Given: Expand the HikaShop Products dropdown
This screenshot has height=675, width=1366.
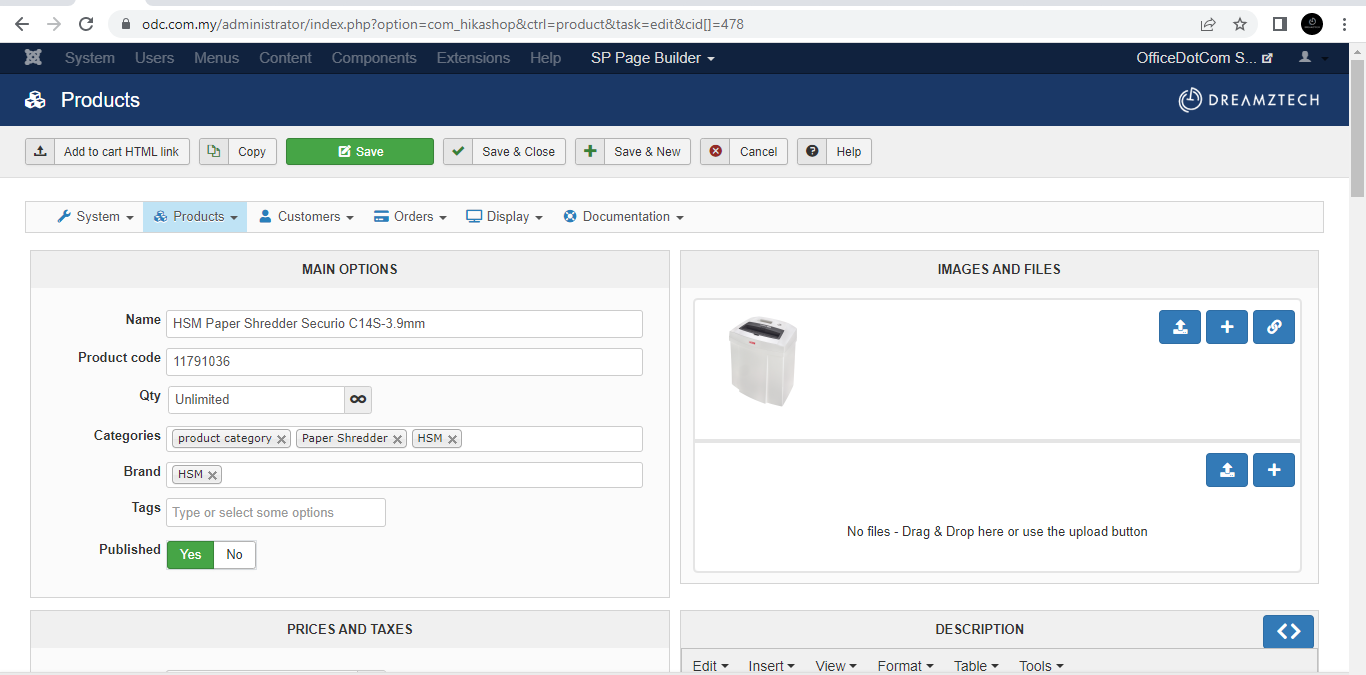Looking at the screenshot, I should (195, 216).
